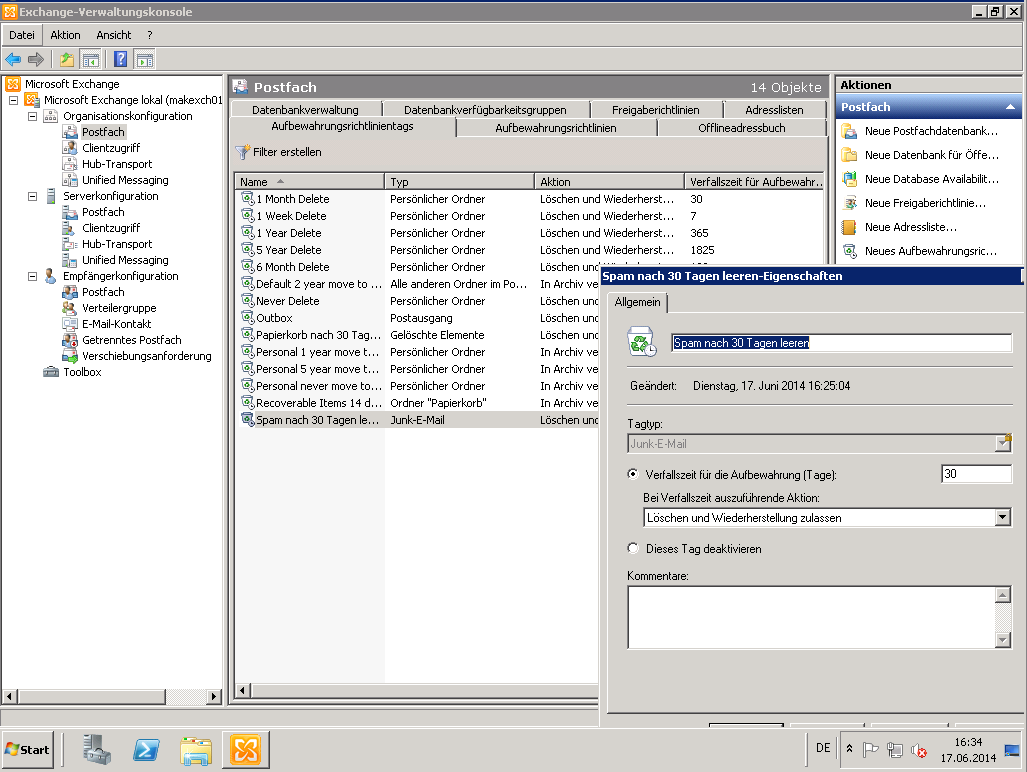Click the tag name input field
1027x772 pixels.
pos(841,342)
